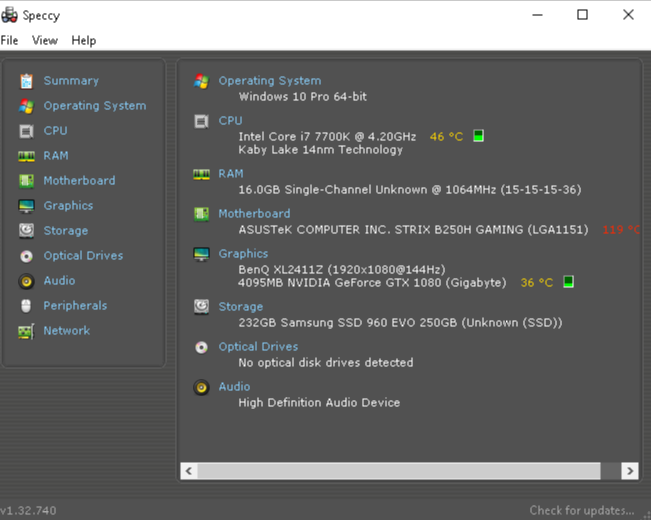Open the View menu
The image size is (653, 521).
pyautogui.click(x=45, y=40)
